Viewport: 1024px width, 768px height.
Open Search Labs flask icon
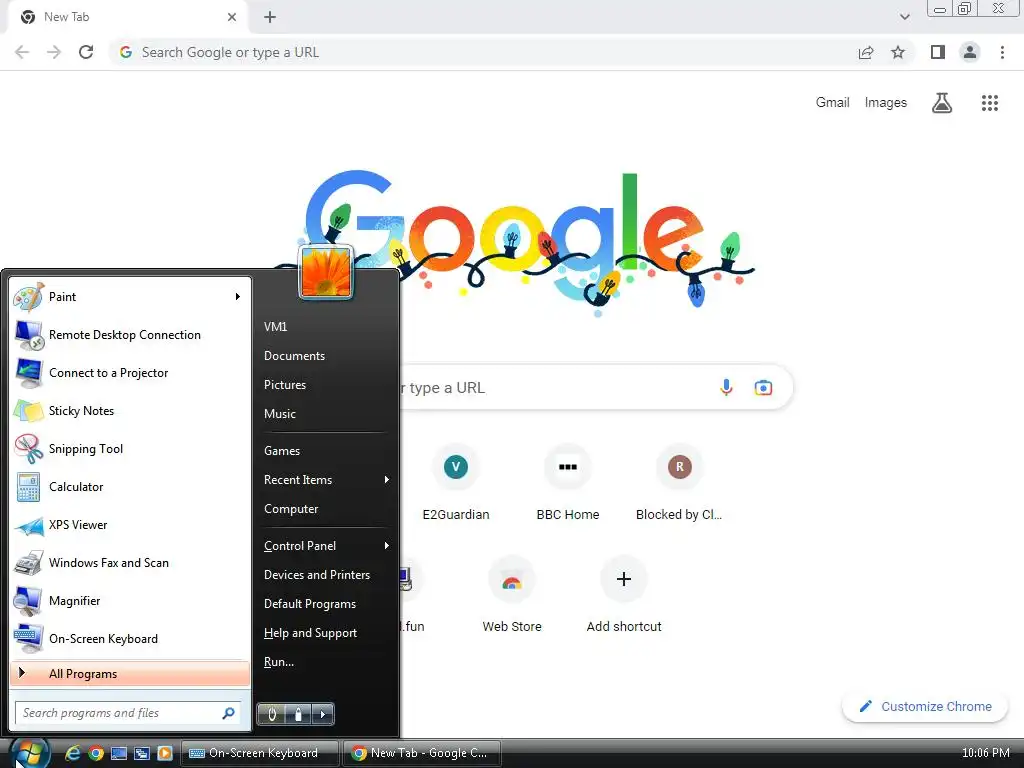click(x=942, y=103)
